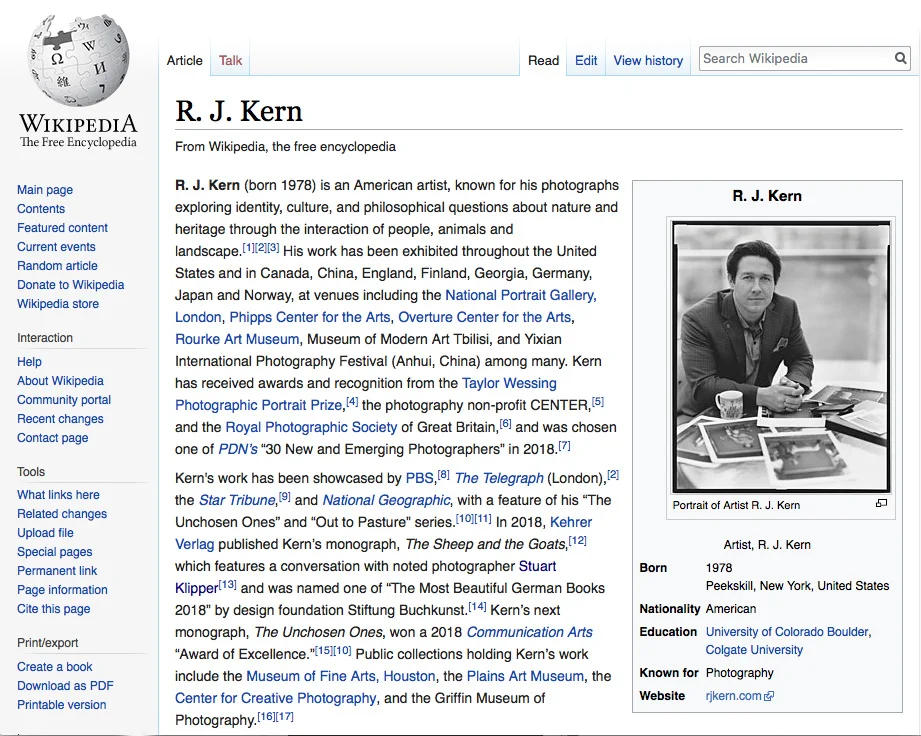Visit the Wikipedia store link
This screenshot has height=736, width=921.
point(58,304)
